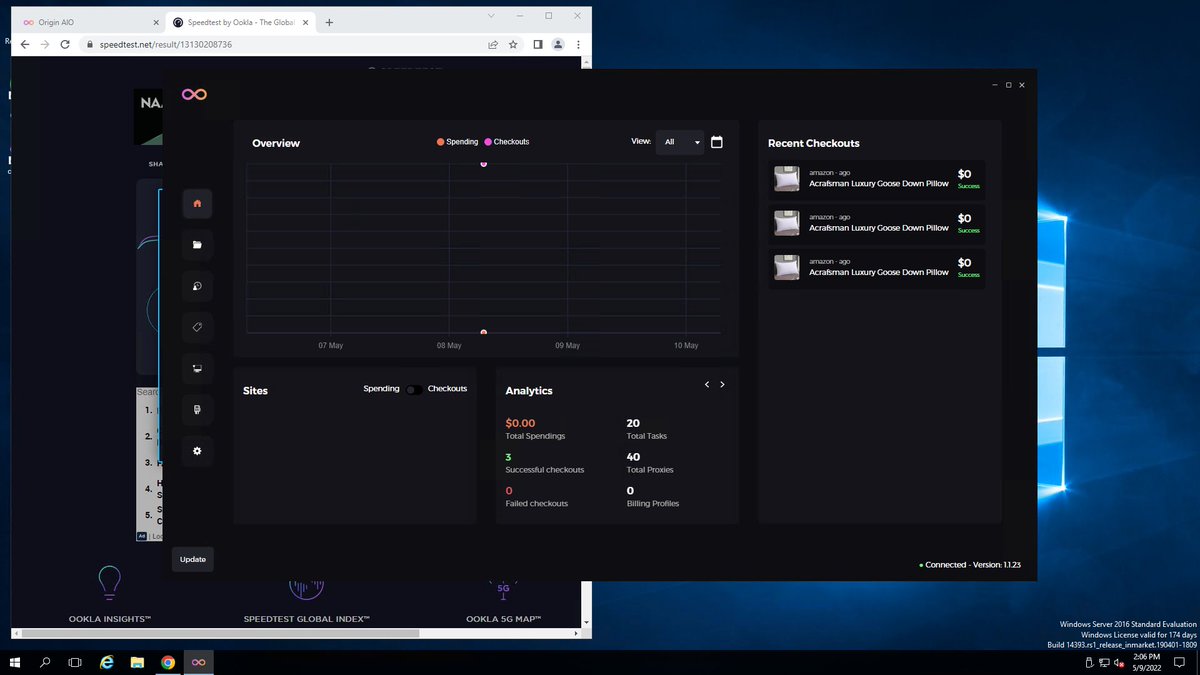
Task: Open the calendar date picker in Overview
Action: pos(717,142)
